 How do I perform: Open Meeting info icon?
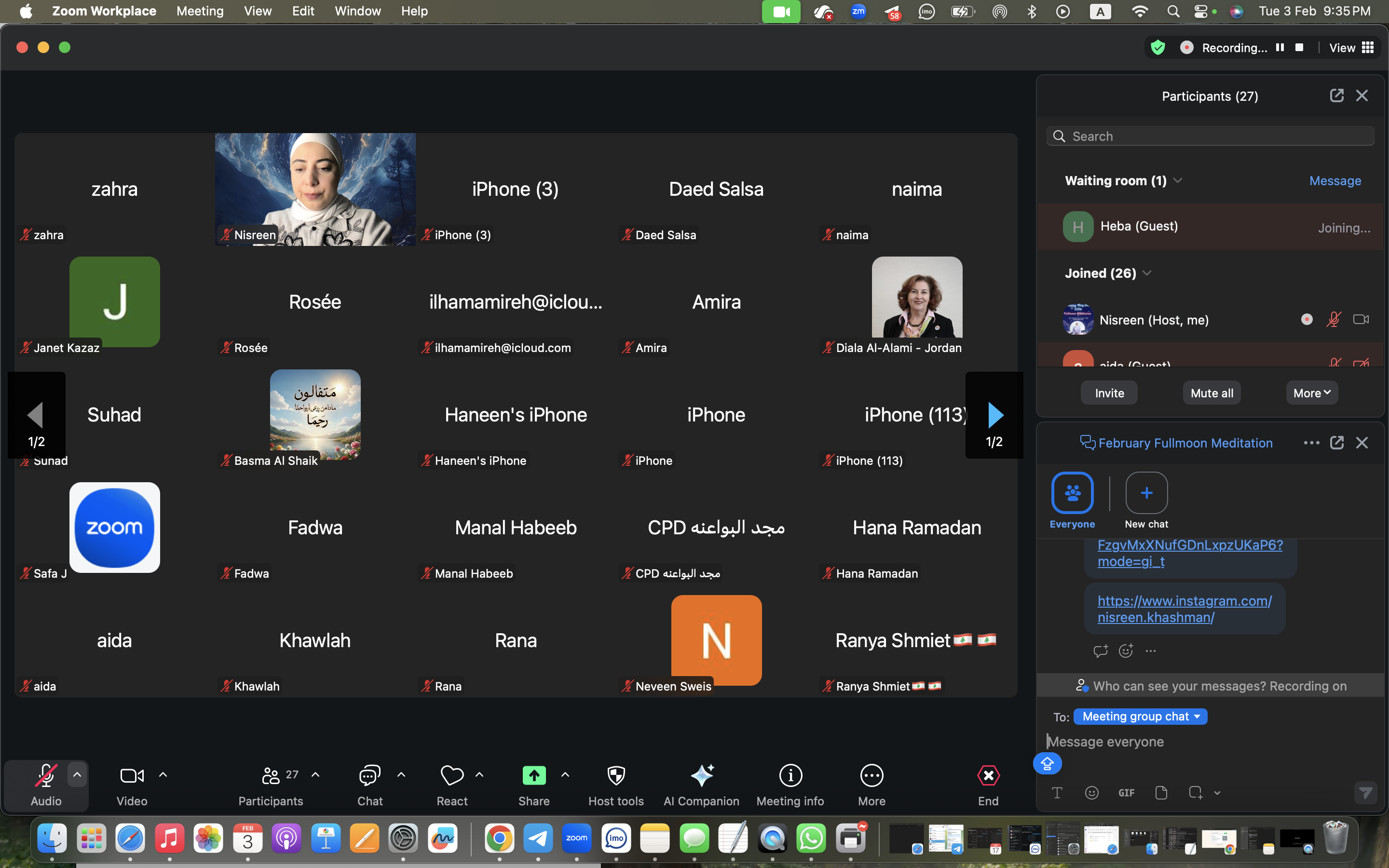790,775
